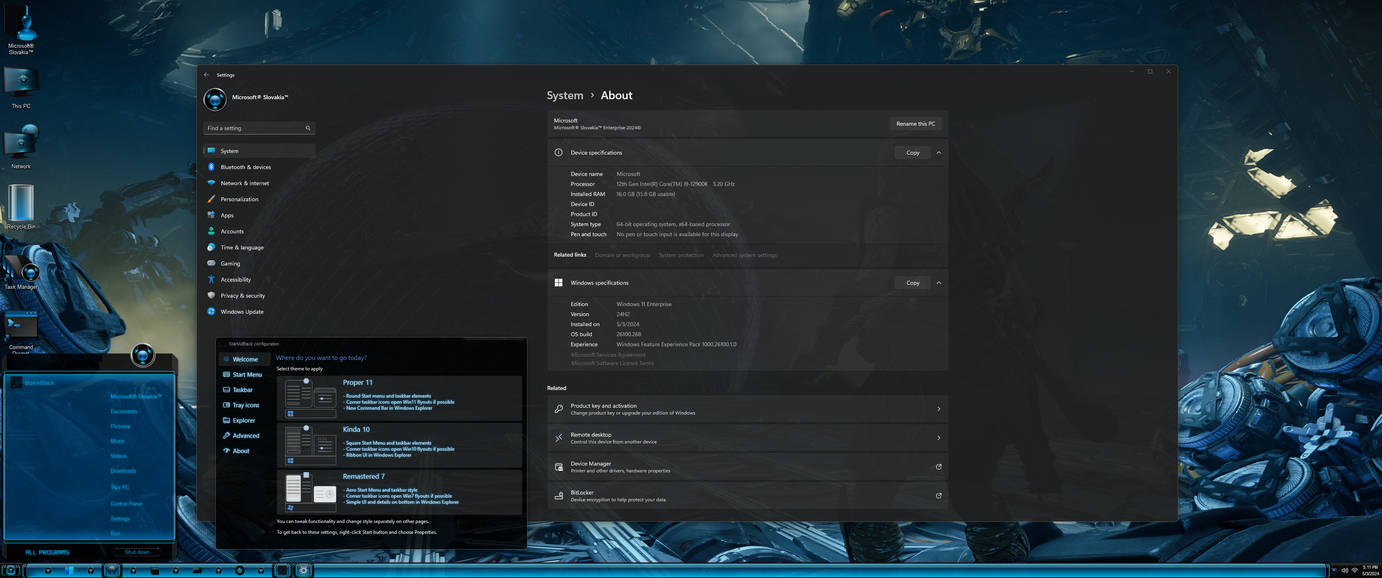The width and height of the screenshot is (1382, 578).
Task: Open System protection related link
Action: point(681,255)
